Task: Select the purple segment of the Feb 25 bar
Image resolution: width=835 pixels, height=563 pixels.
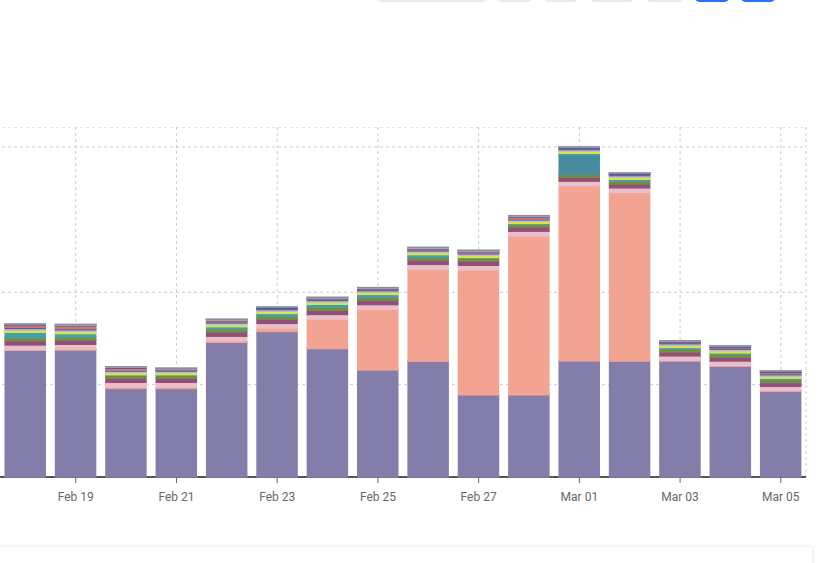Action: pyautogui.click(x=378, y=423)
